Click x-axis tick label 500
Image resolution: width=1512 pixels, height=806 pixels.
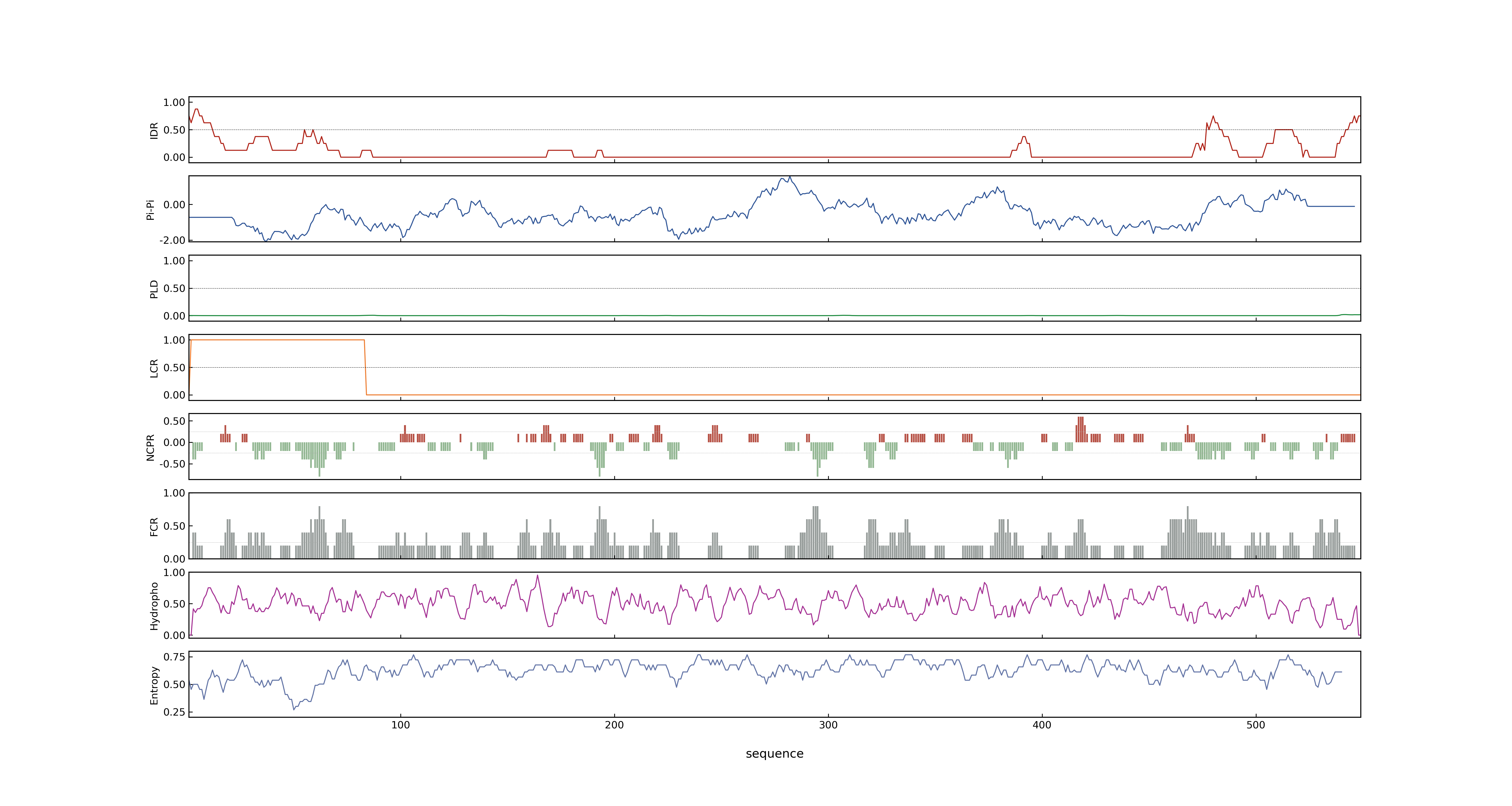pos(1256,725)
